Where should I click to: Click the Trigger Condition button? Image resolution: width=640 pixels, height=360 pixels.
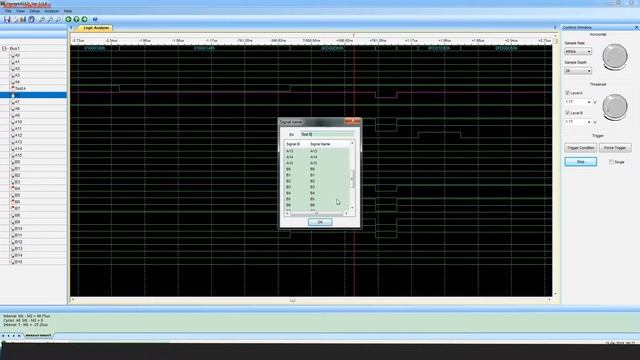tap(580, 148)
